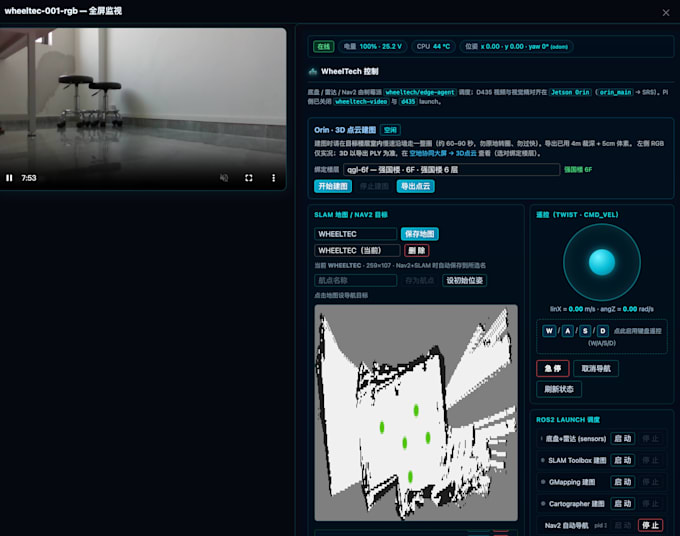Click the center green waypoint on SLAM map
680x536 pixels.
tap(405, 443)
